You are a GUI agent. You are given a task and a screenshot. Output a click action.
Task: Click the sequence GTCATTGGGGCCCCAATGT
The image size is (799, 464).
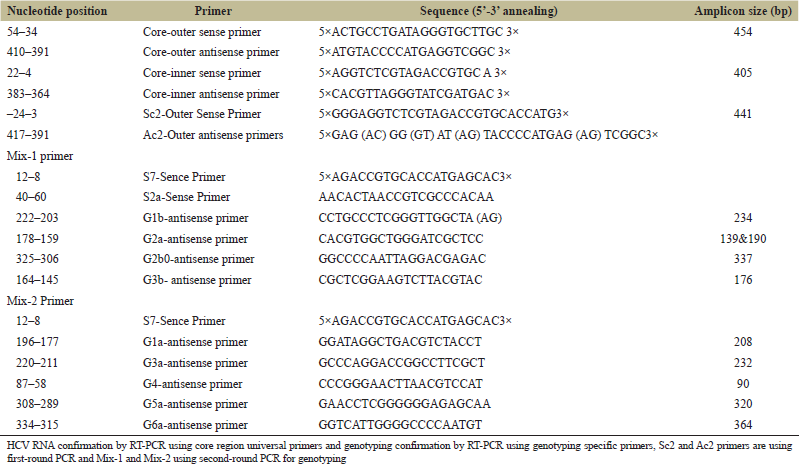tap(385, 424)
